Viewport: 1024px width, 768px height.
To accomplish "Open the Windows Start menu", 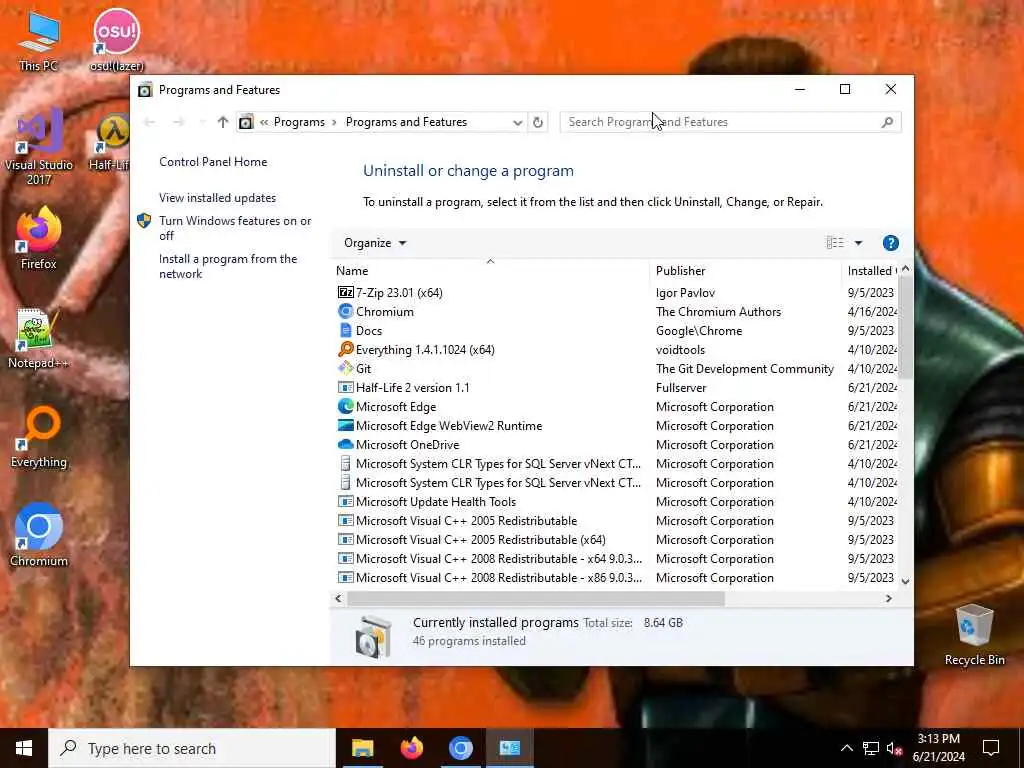I will point(24,748).
